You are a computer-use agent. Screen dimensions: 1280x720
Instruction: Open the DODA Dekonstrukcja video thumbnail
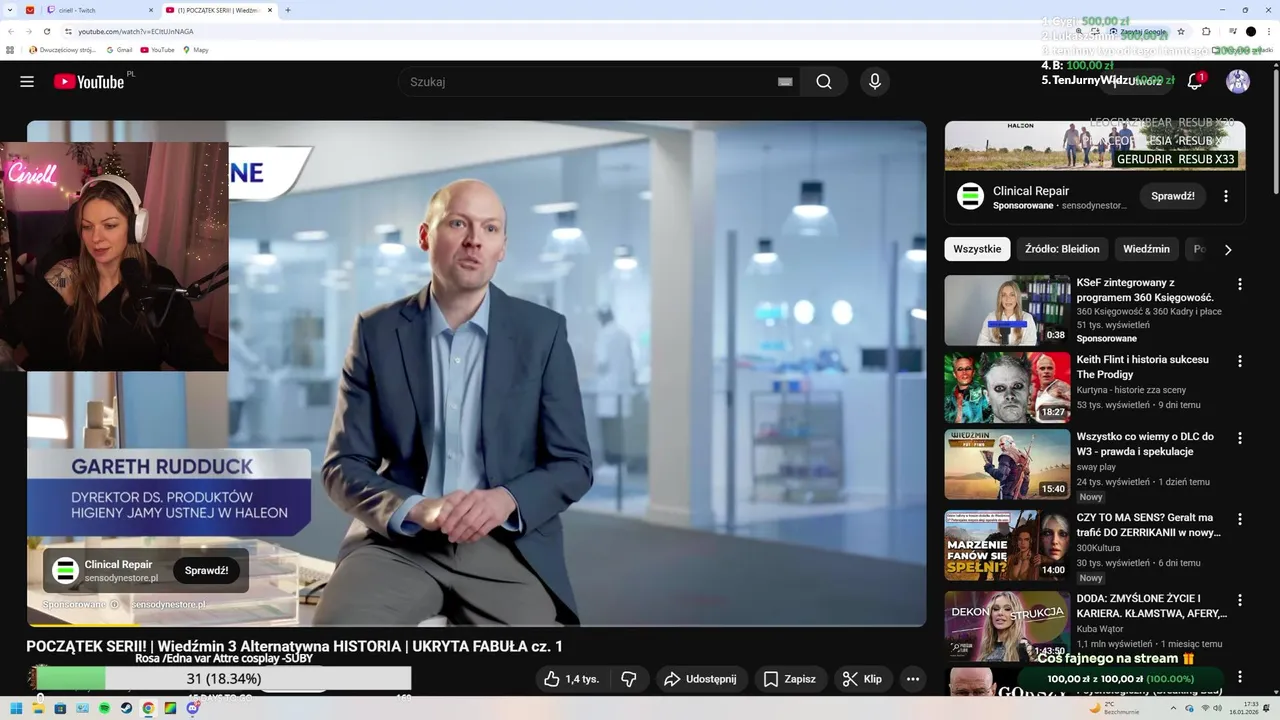(1007, 626)
